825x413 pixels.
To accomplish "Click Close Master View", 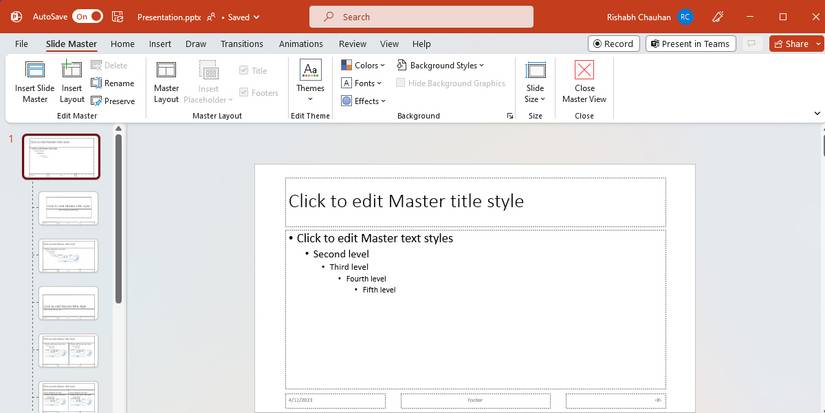I will coord(584,82).
